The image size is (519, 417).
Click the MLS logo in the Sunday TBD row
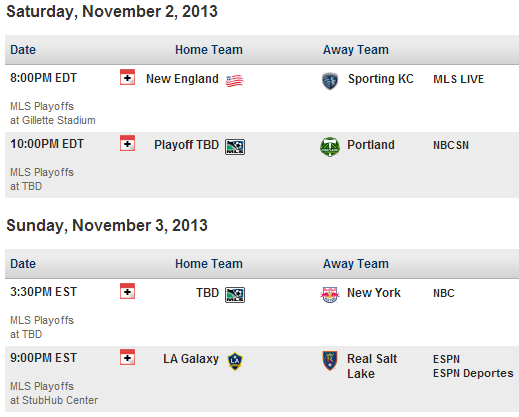coord(235,295)
